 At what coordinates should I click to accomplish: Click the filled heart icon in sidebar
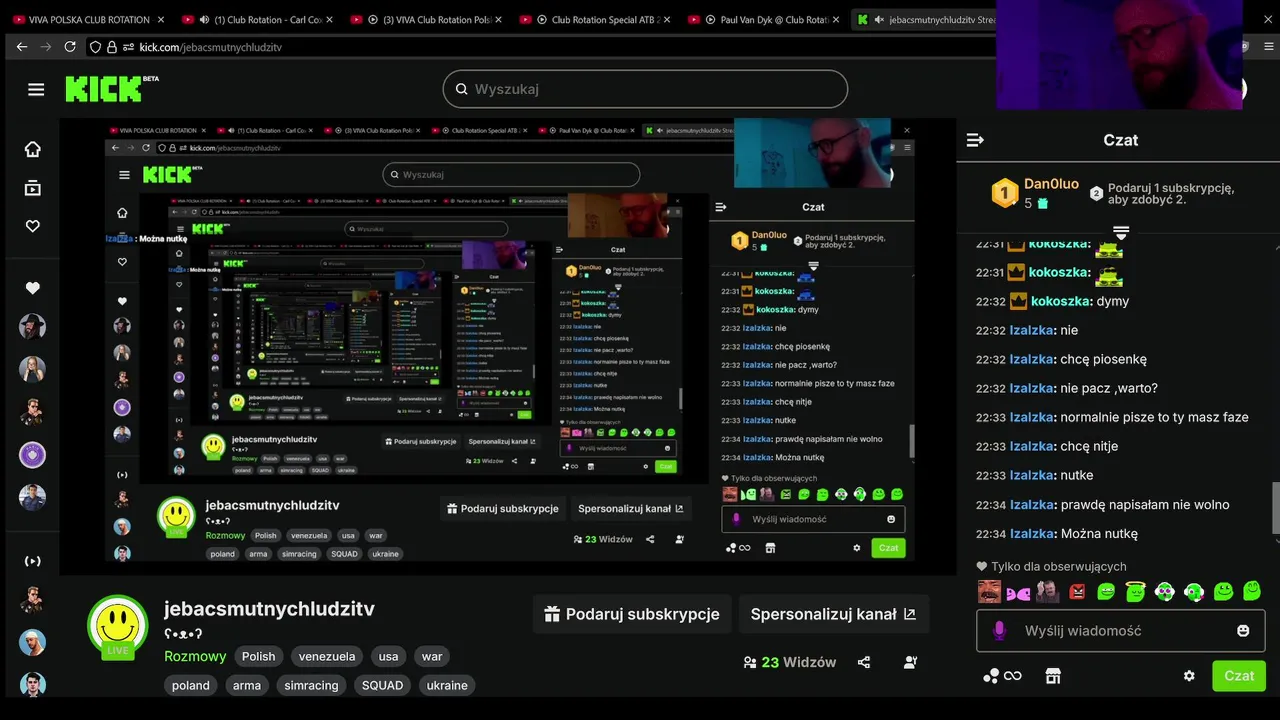click(x=33, y=288)
